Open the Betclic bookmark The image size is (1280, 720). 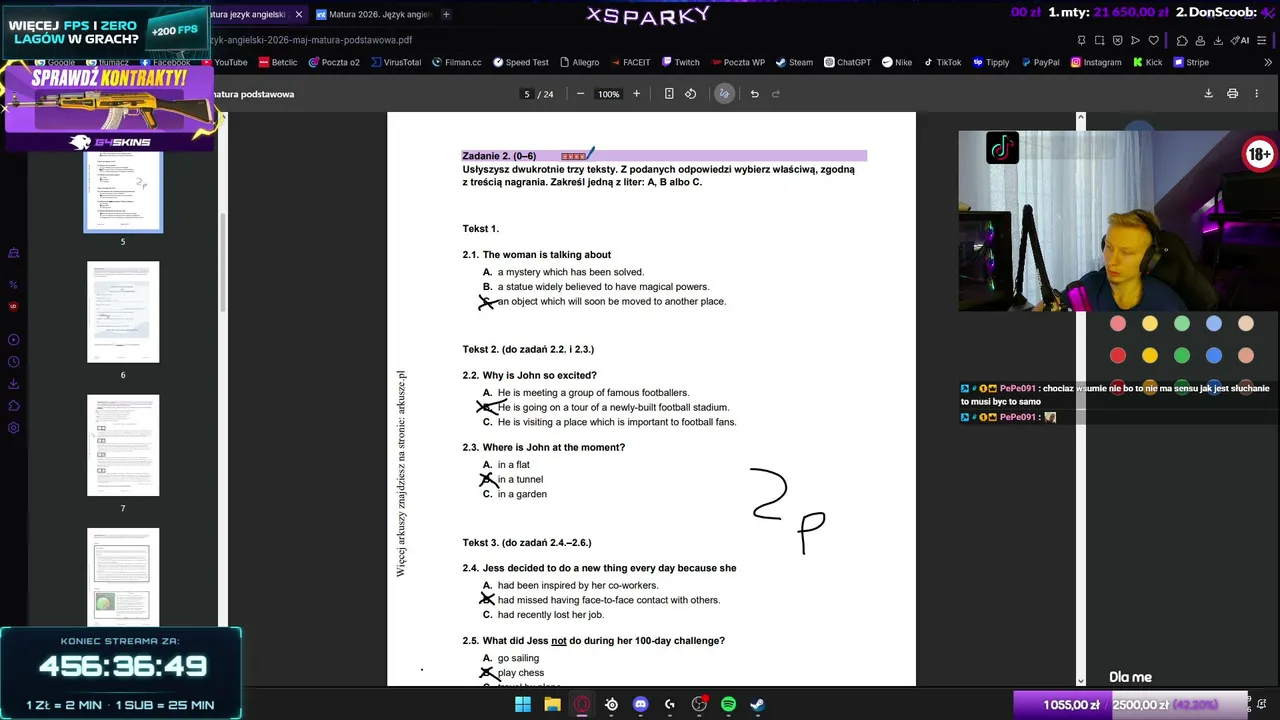[278, 62]
